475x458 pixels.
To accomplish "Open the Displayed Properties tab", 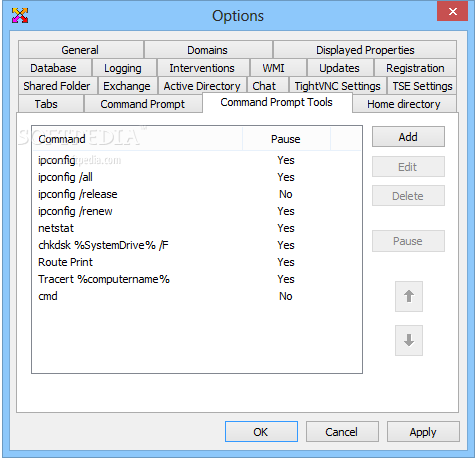I will coord(365,50).
